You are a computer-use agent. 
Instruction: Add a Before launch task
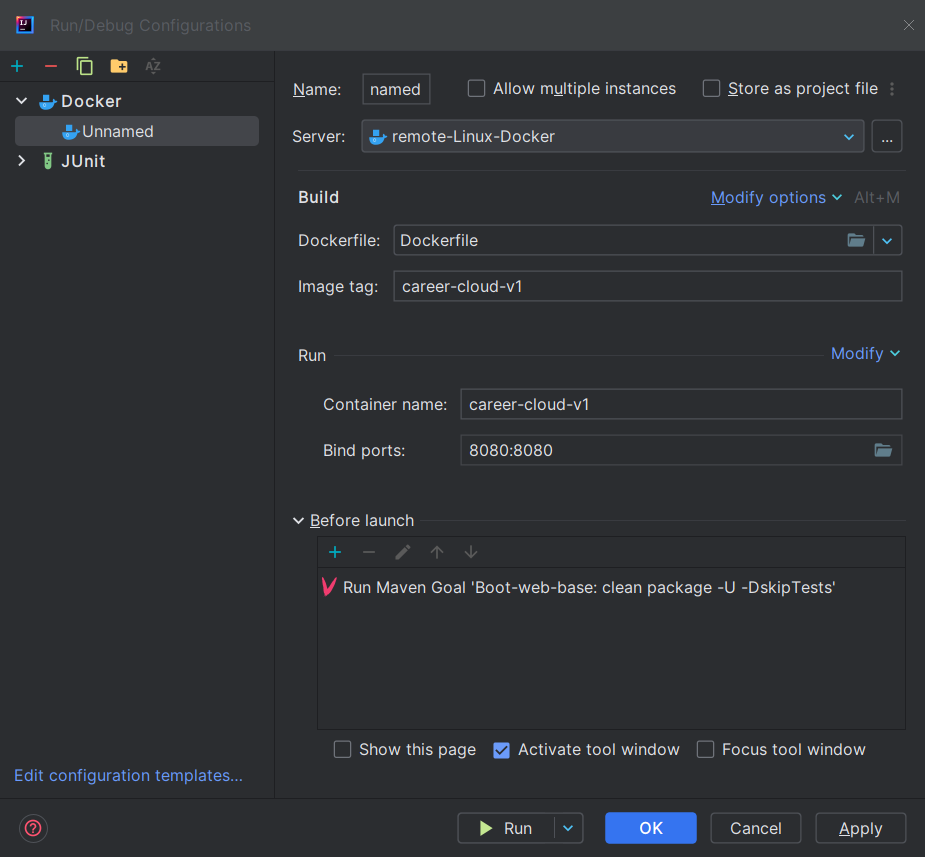click(335, 552)
